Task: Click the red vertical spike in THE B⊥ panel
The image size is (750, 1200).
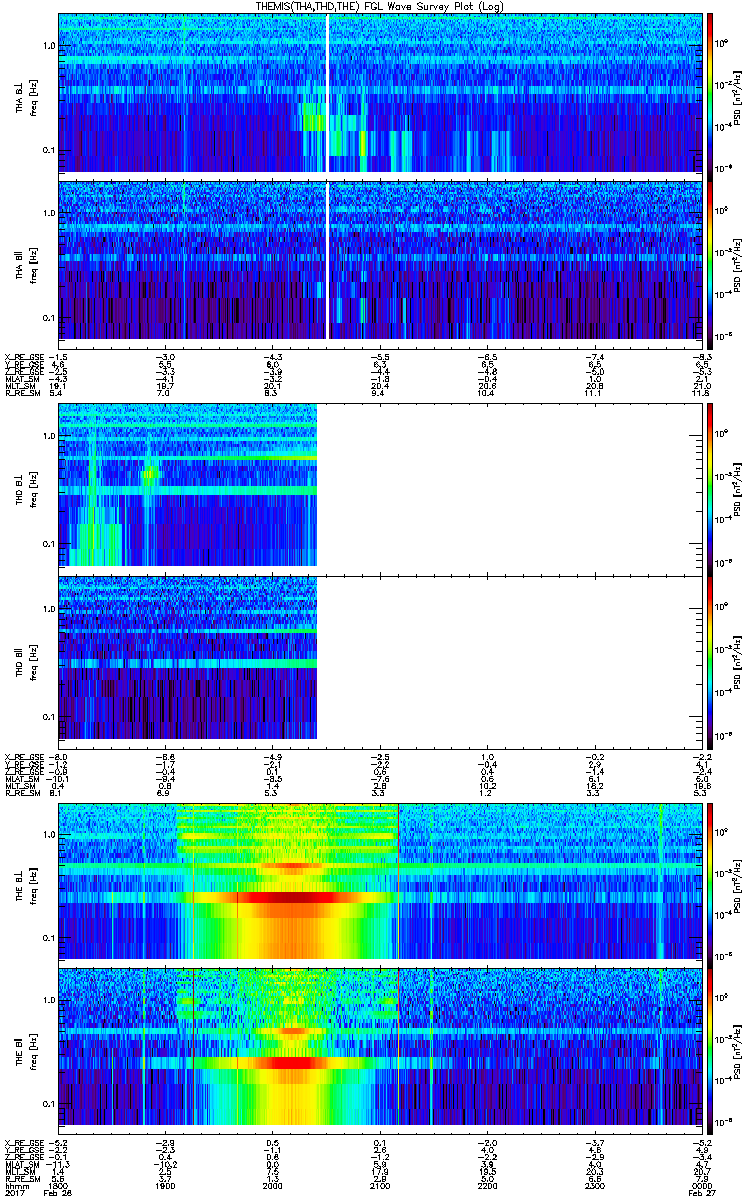Action: tap(398, 881)
